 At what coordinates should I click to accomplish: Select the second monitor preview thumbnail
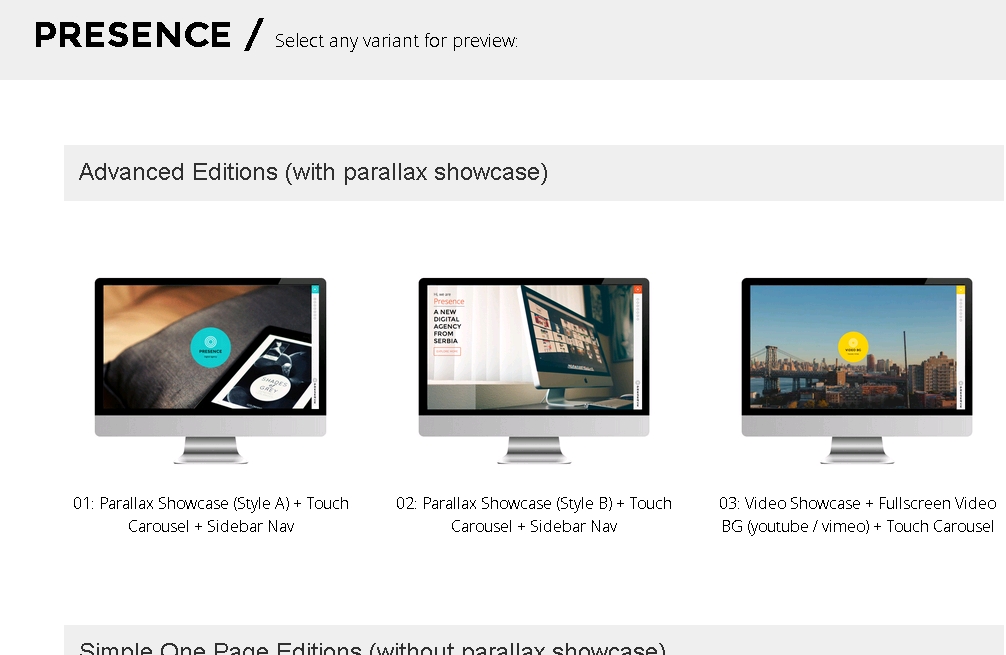coord(534,370)
